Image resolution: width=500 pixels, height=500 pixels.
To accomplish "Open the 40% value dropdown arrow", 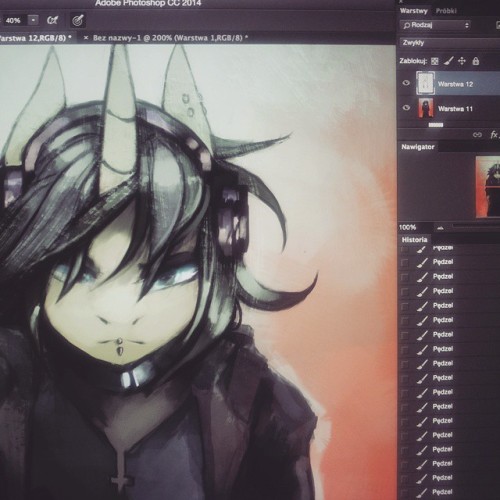I will [x=33, y=21].
